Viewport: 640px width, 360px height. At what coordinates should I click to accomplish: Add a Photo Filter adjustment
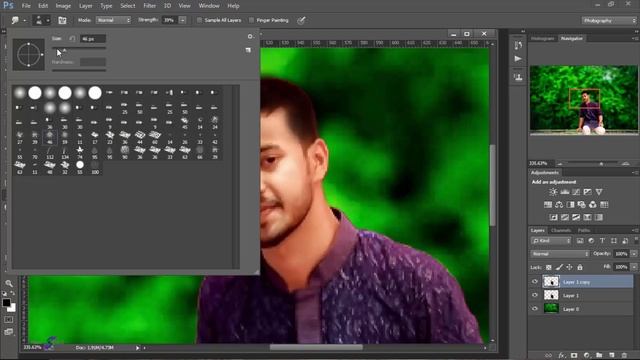point(581,204)
